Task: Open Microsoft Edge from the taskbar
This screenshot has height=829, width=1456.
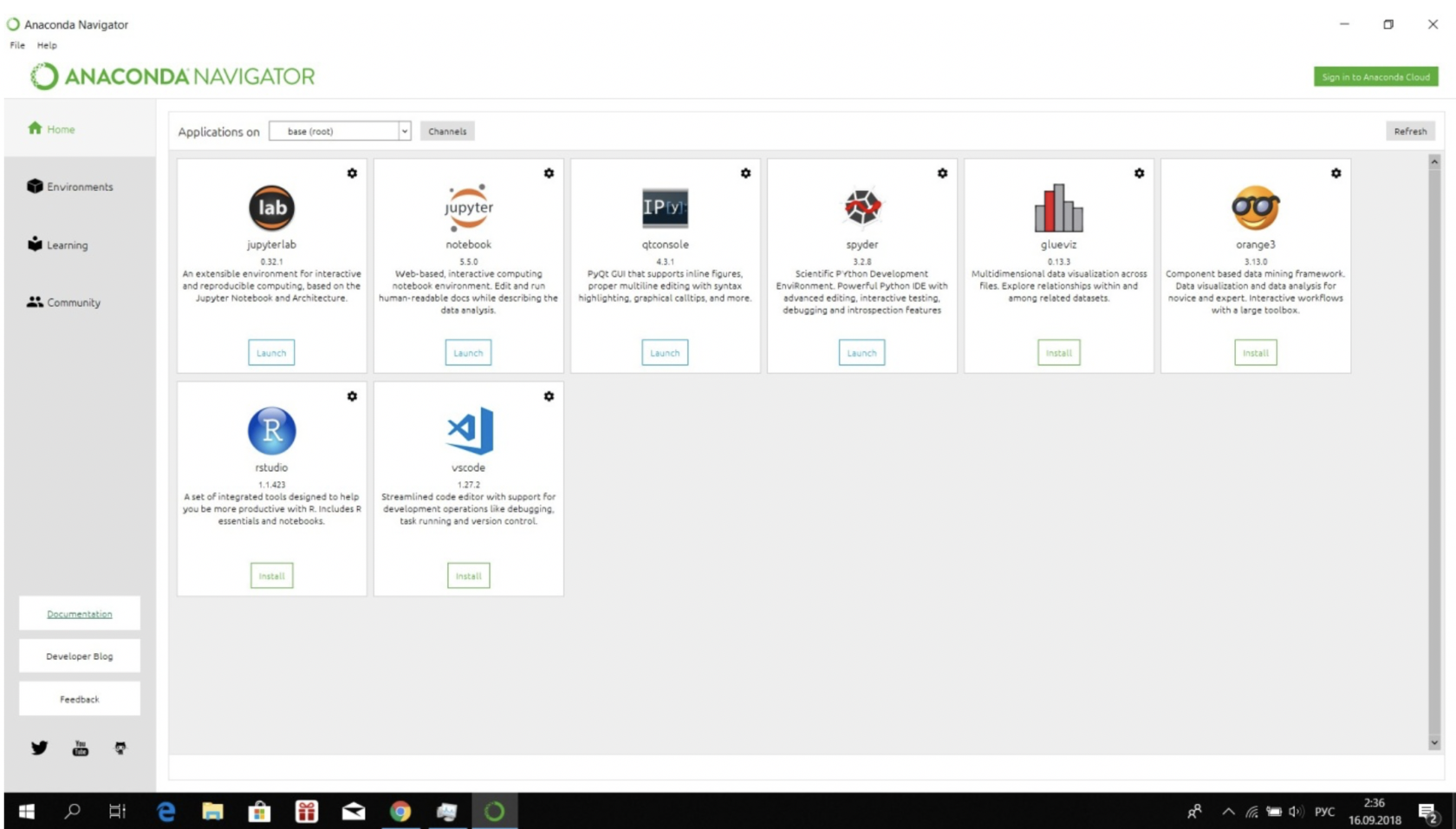Action: (166, 812)
